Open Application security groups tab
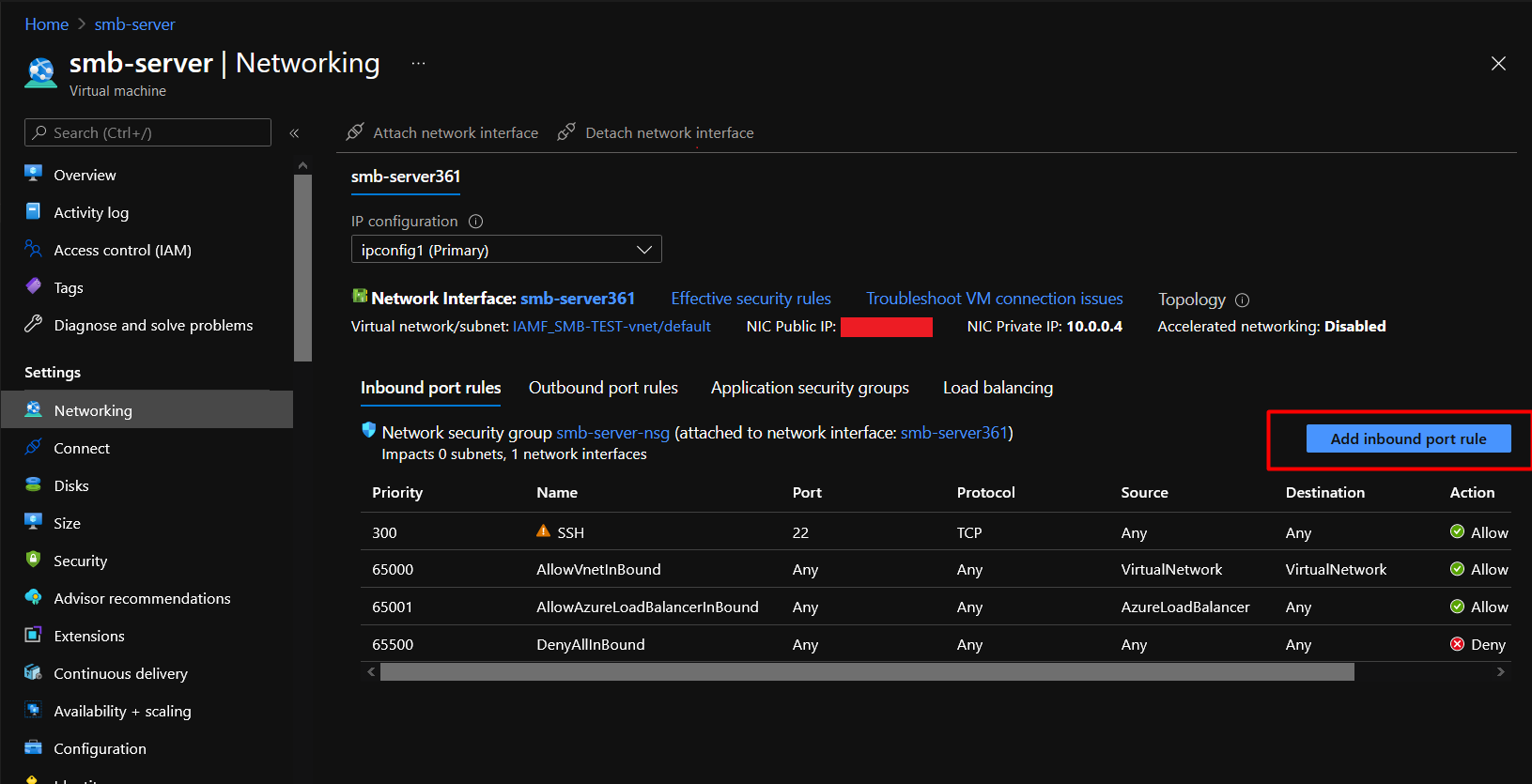 point(810,388)
